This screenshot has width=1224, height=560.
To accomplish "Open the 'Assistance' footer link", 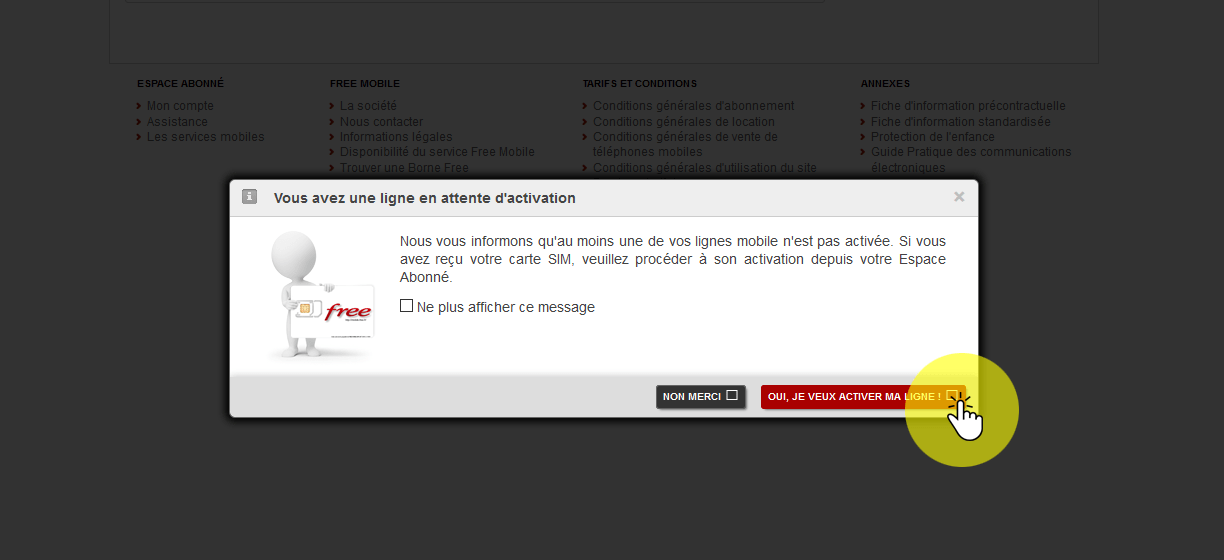I will click(x=177, y=122).
